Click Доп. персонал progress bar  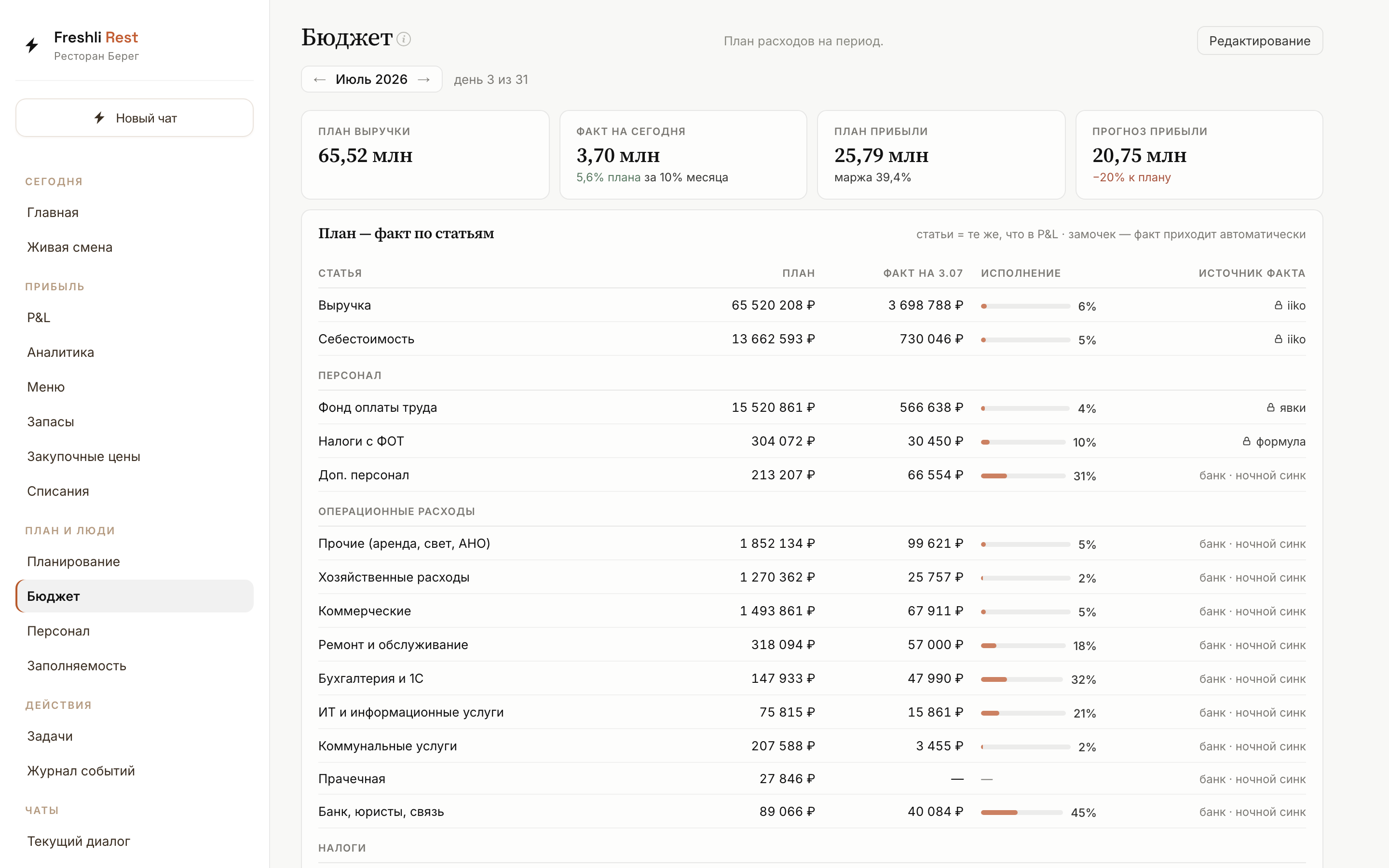1023,476
